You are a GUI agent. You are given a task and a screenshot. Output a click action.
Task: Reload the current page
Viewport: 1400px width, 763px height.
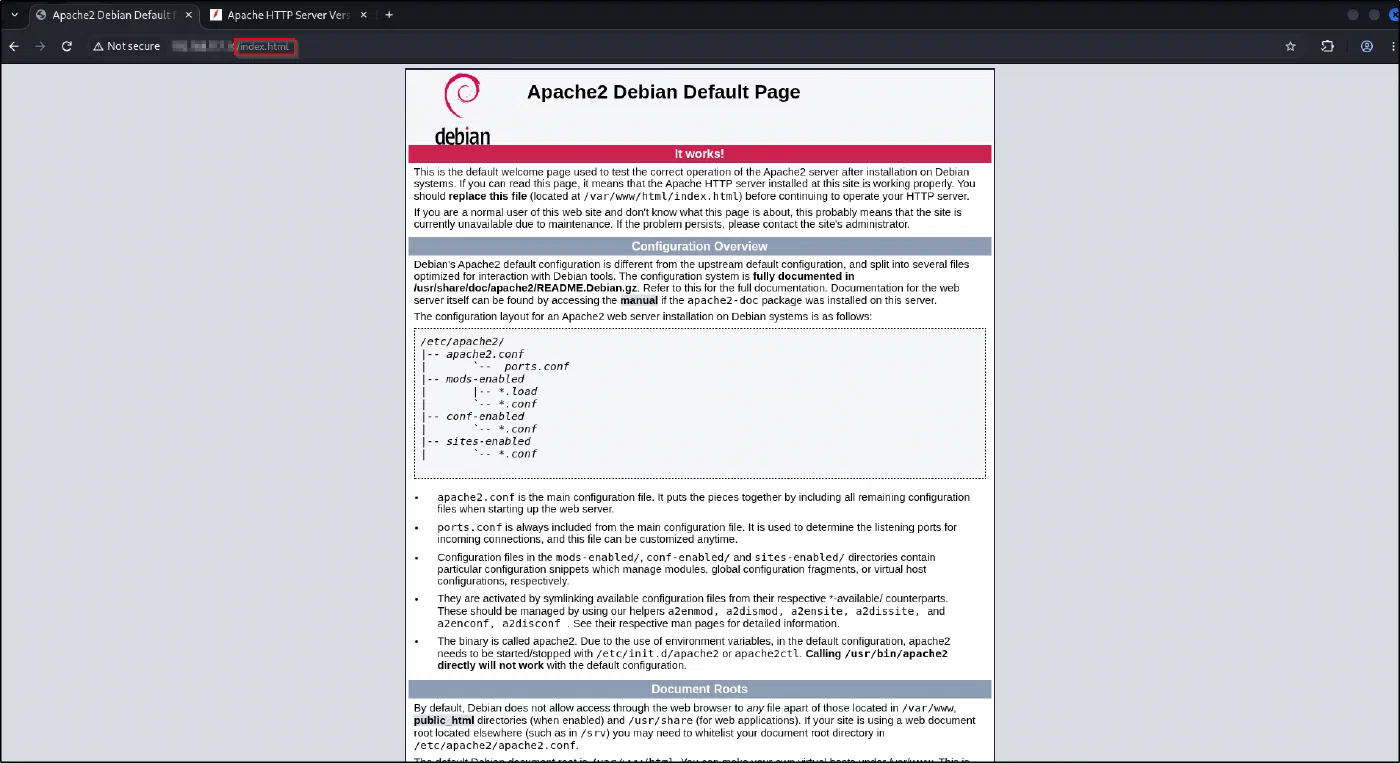click(x=67, y=46)
